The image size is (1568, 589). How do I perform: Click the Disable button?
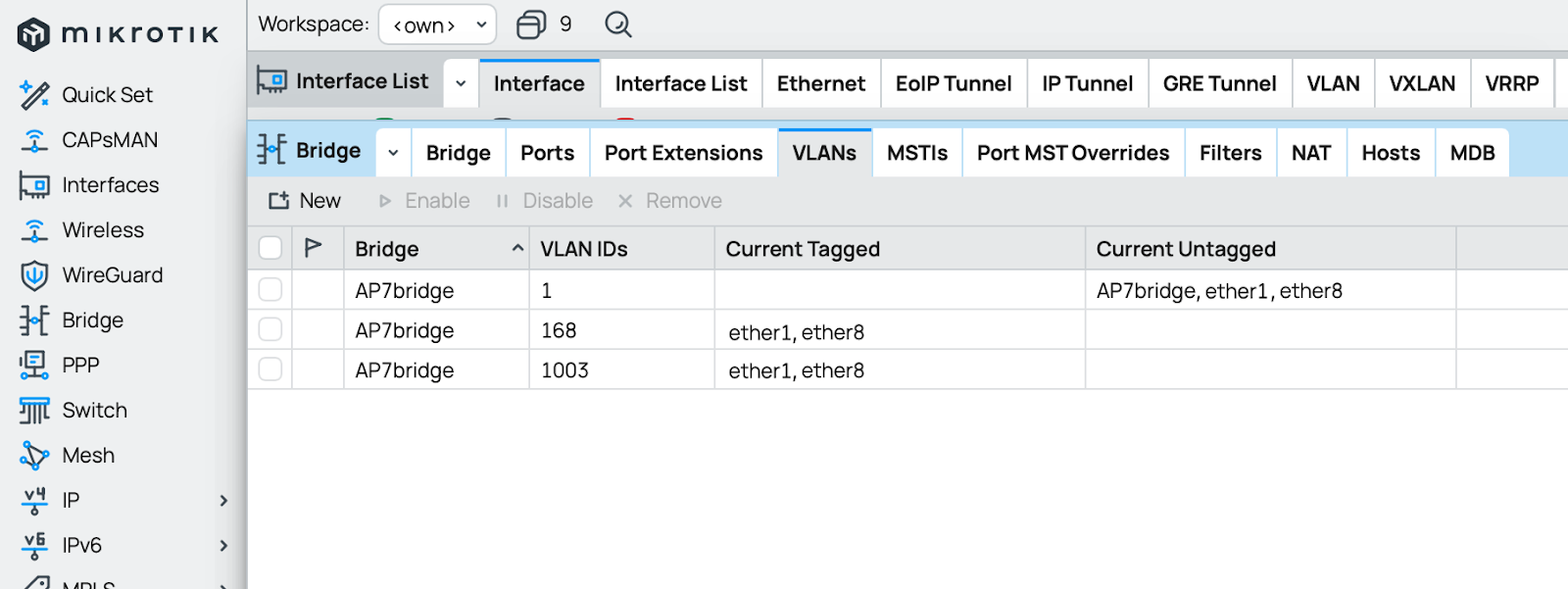(544, 201)
